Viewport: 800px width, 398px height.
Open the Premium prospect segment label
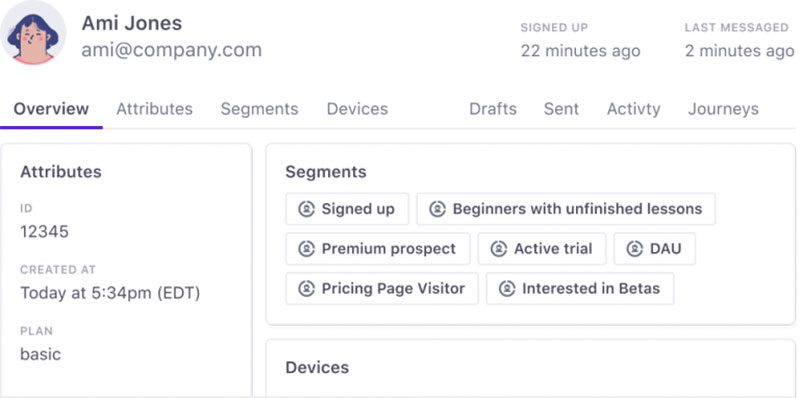[389, 248]
